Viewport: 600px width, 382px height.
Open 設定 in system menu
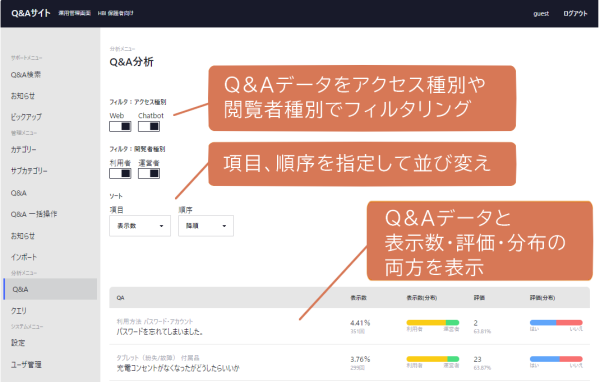tap(18, 343)
